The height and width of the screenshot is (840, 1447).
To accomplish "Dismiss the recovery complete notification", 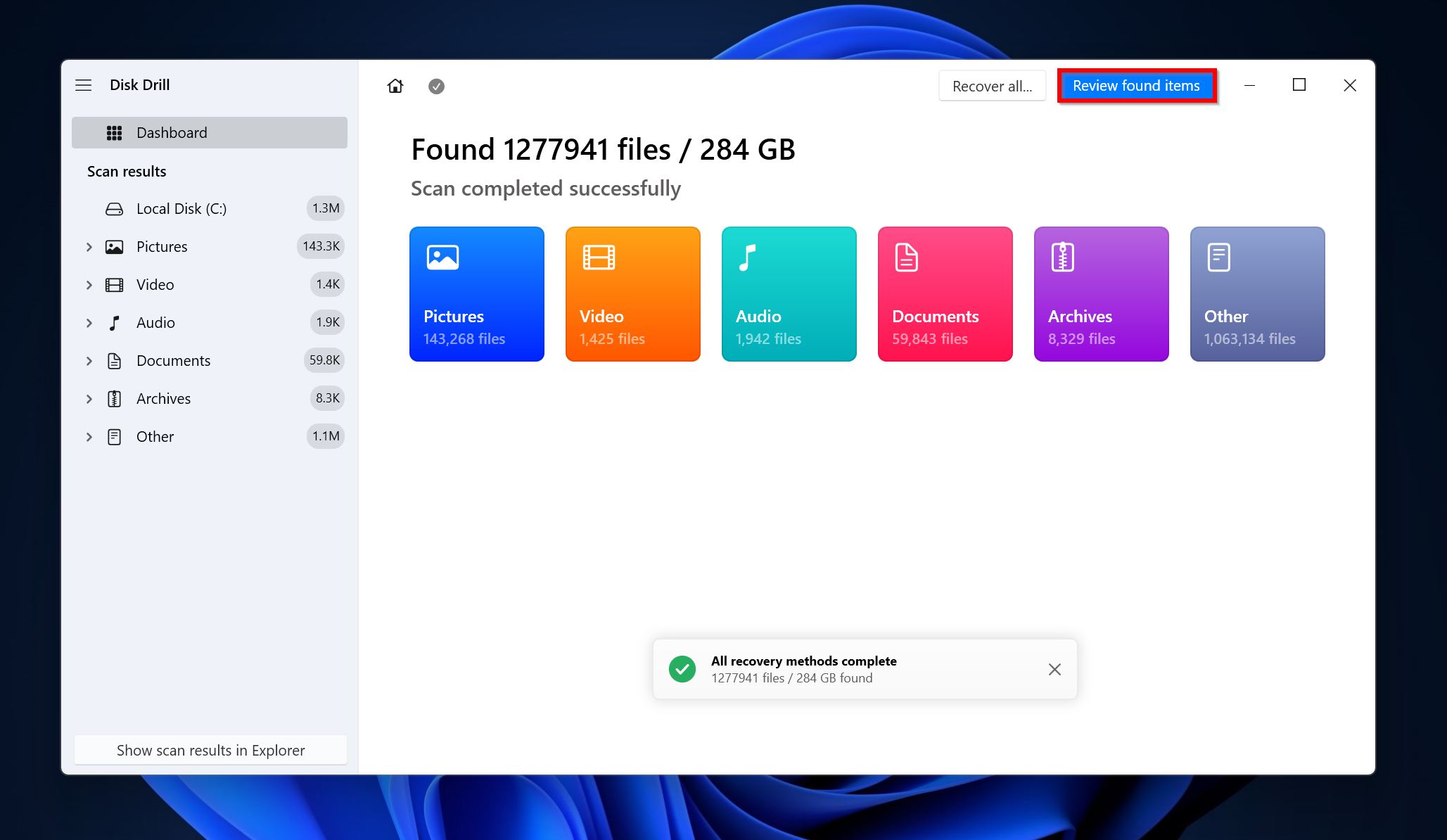I will pos(1054,669).
